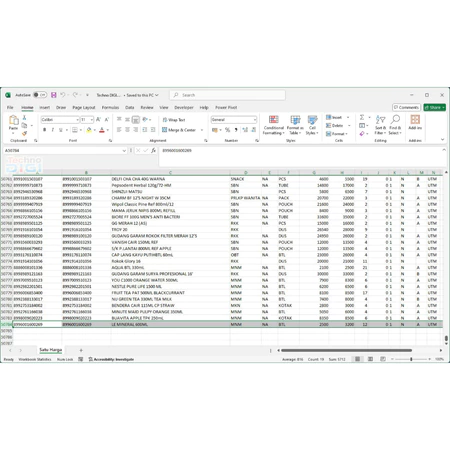450x450 pixels.
Task: Open the Add-ins gallery
Action: tap(415, 122)
